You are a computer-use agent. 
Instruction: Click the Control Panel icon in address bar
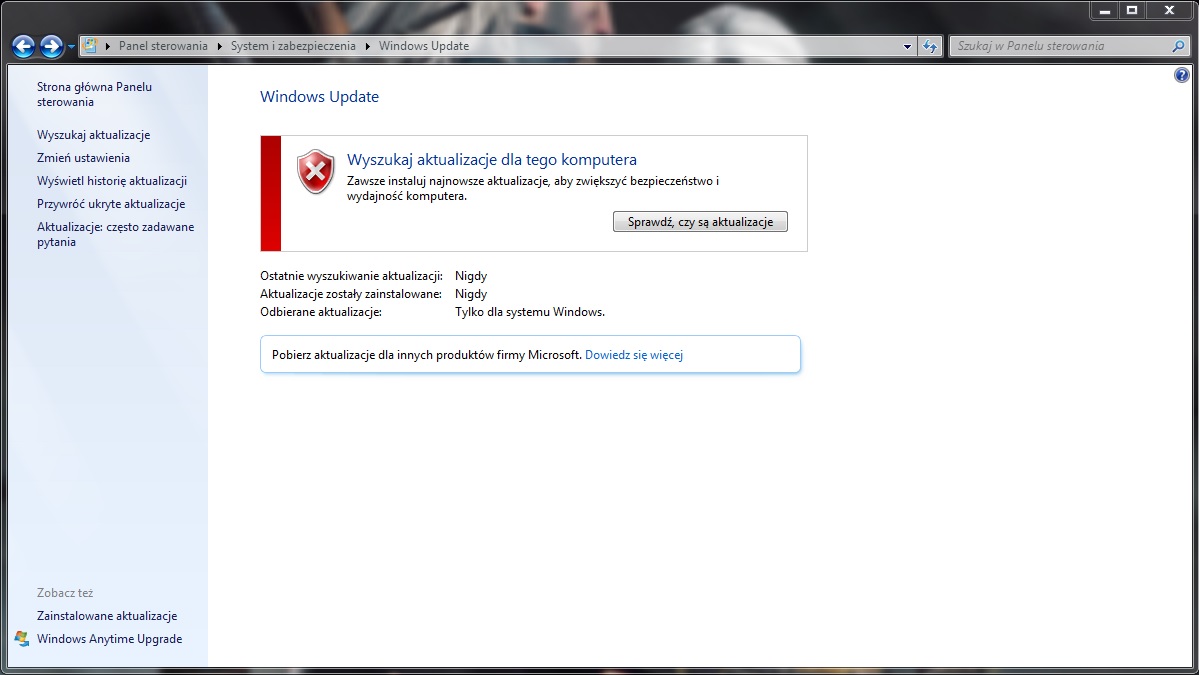[x=89, y=46]
